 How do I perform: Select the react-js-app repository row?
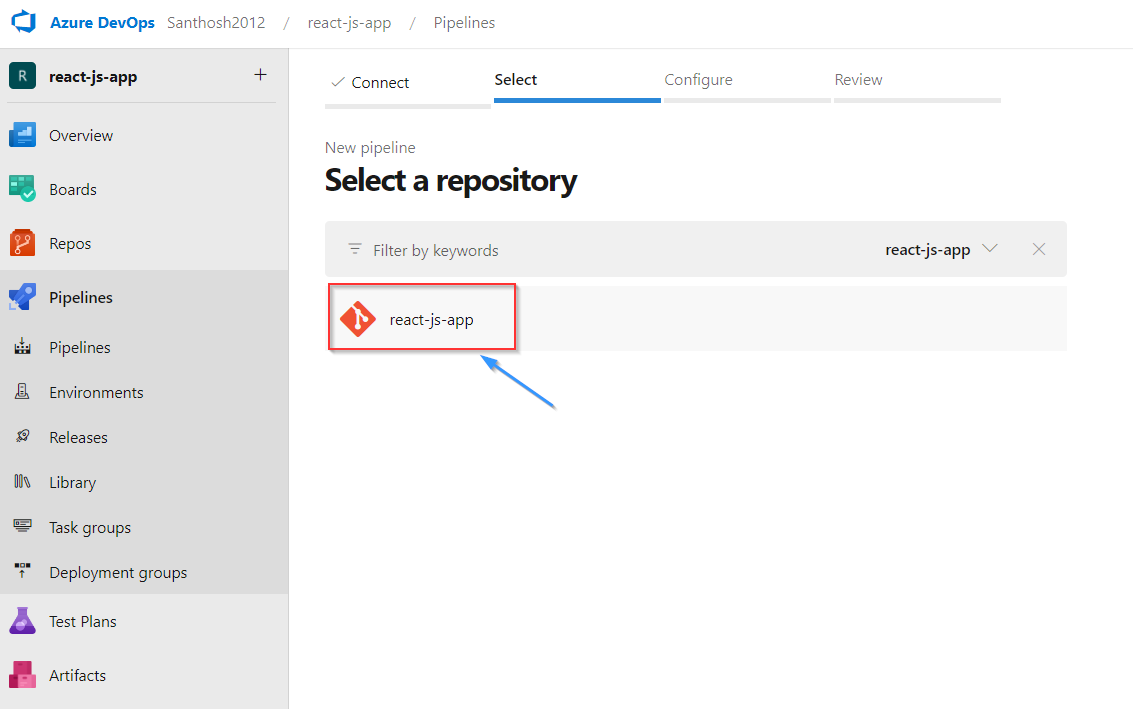click(x=696, y=319)
